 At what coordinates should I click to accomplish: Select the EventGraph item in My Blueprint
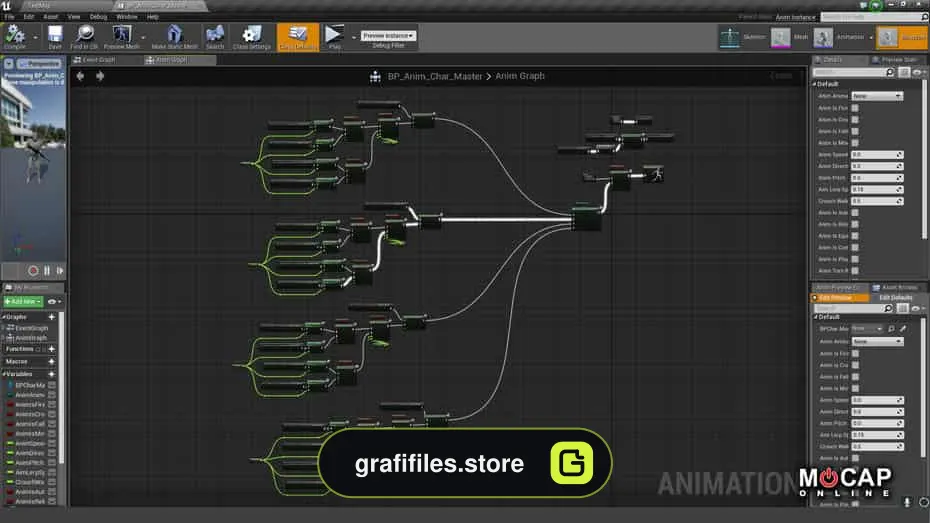[x=31, y=328]
